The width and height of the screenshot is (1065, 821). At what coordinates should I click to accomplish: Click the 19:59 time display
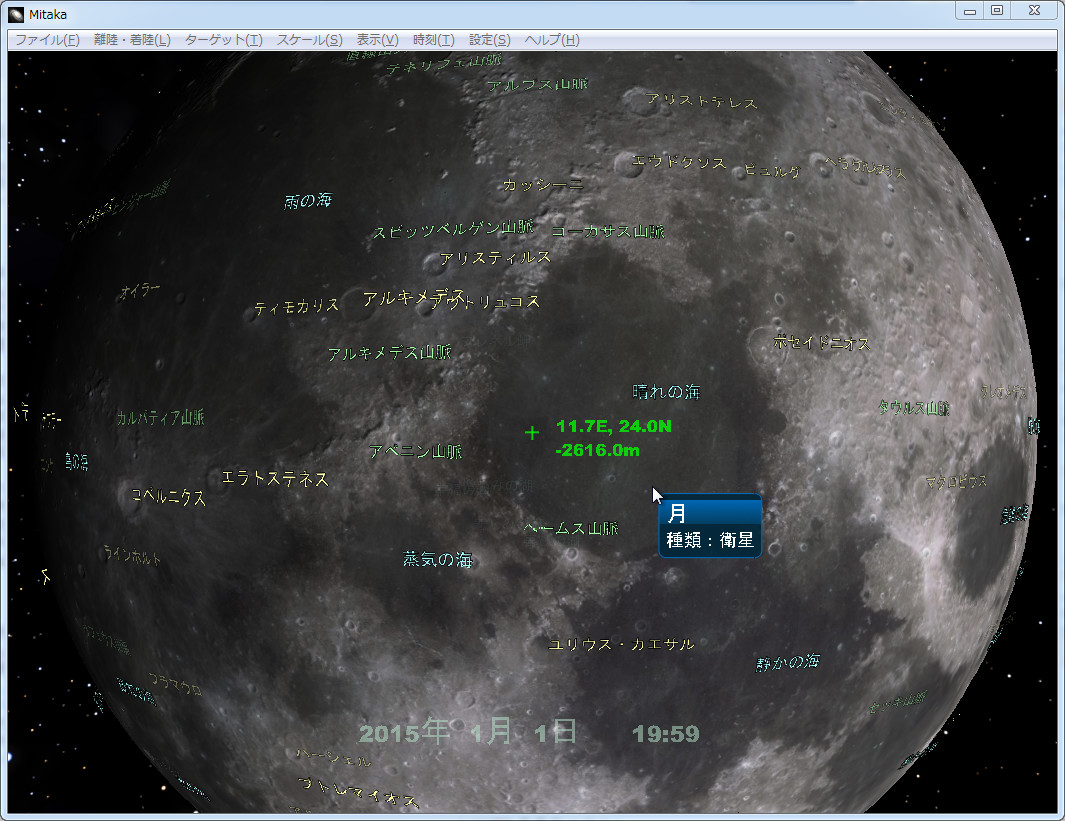[x=666, y=733]
